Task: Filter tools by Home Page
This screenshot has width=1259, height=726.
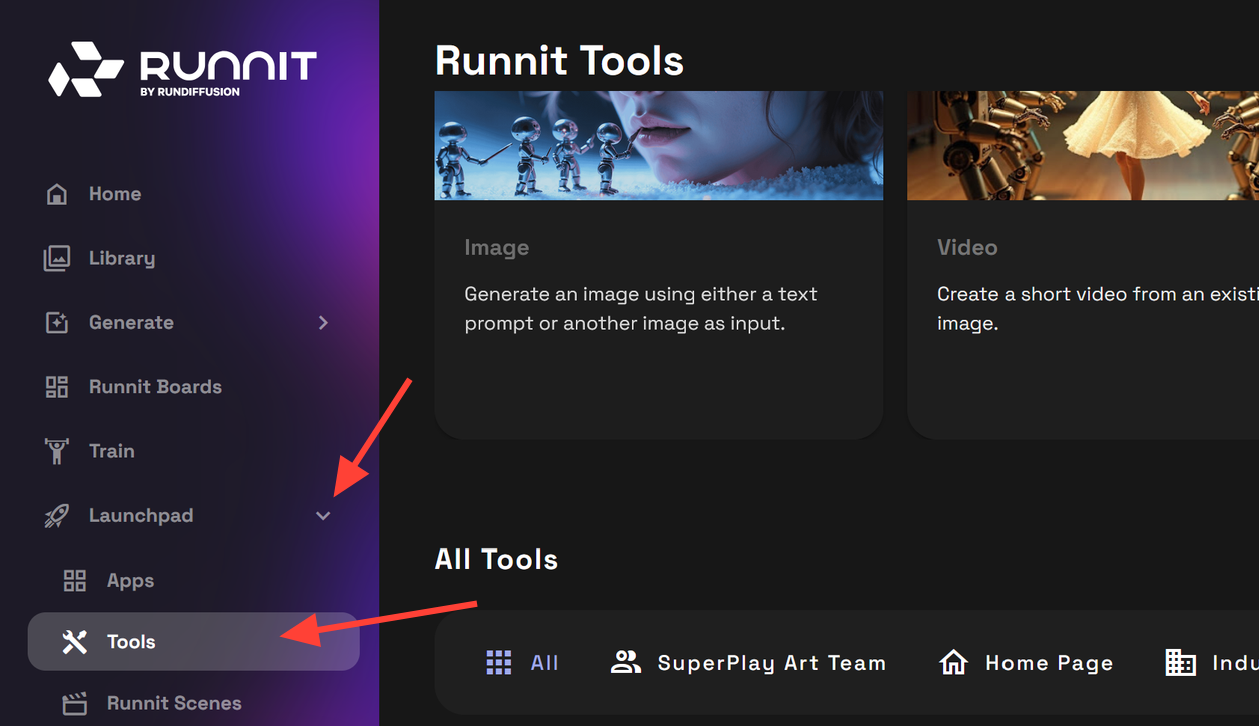Action: 1027,663
